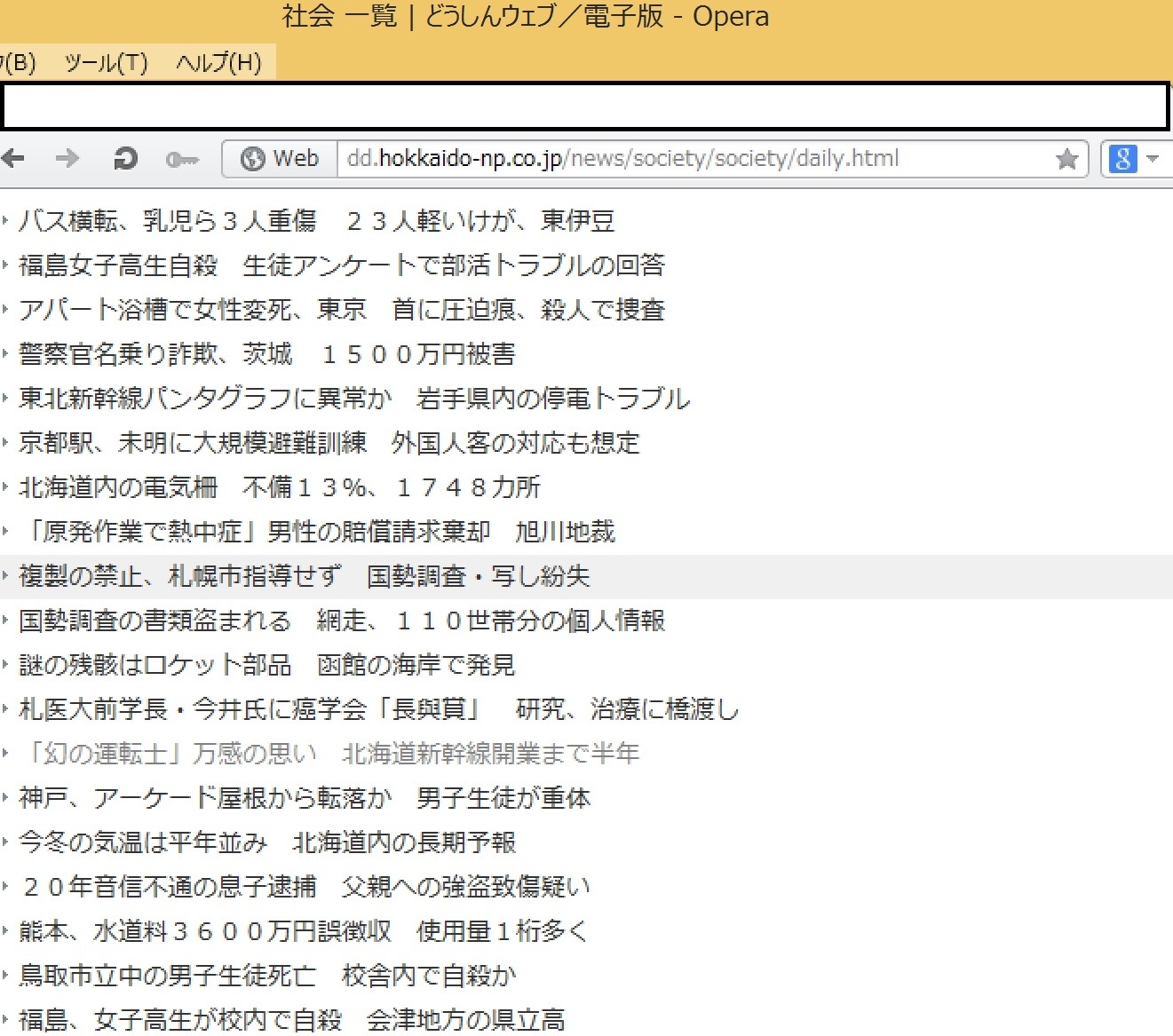Open headline 北海道内の電気柵 不備１３％
The height and width of the screenshot is (1036, 1173).
[280, 487]
